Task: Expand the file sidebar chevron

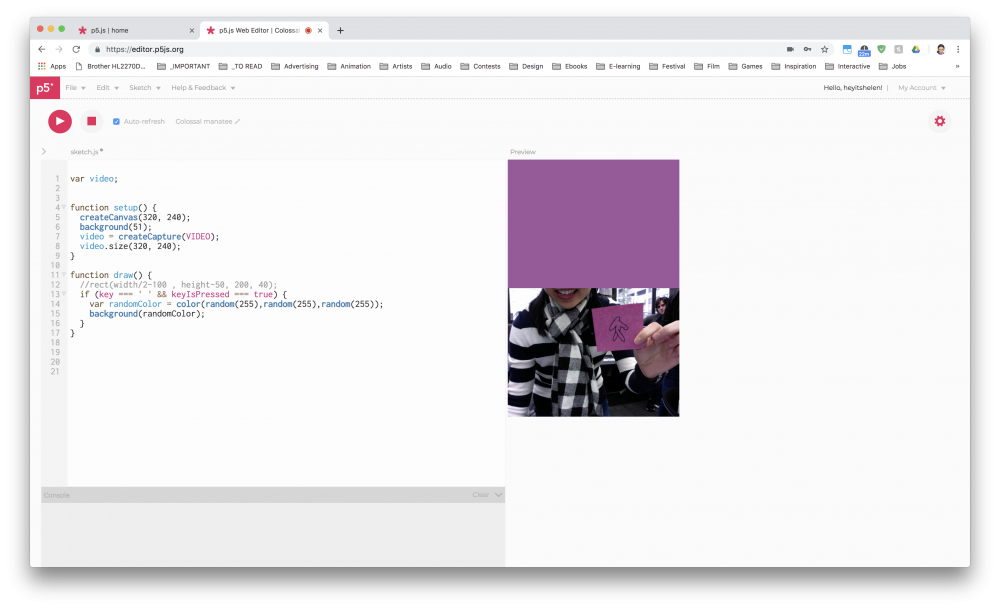Action: click(44, 152)
